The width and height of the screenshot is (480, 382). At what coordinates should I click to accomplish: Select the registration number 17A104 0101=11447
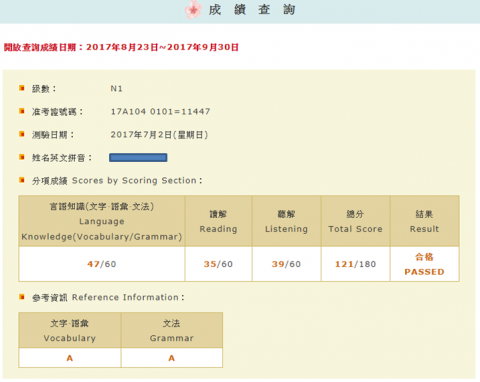(160, 111)
